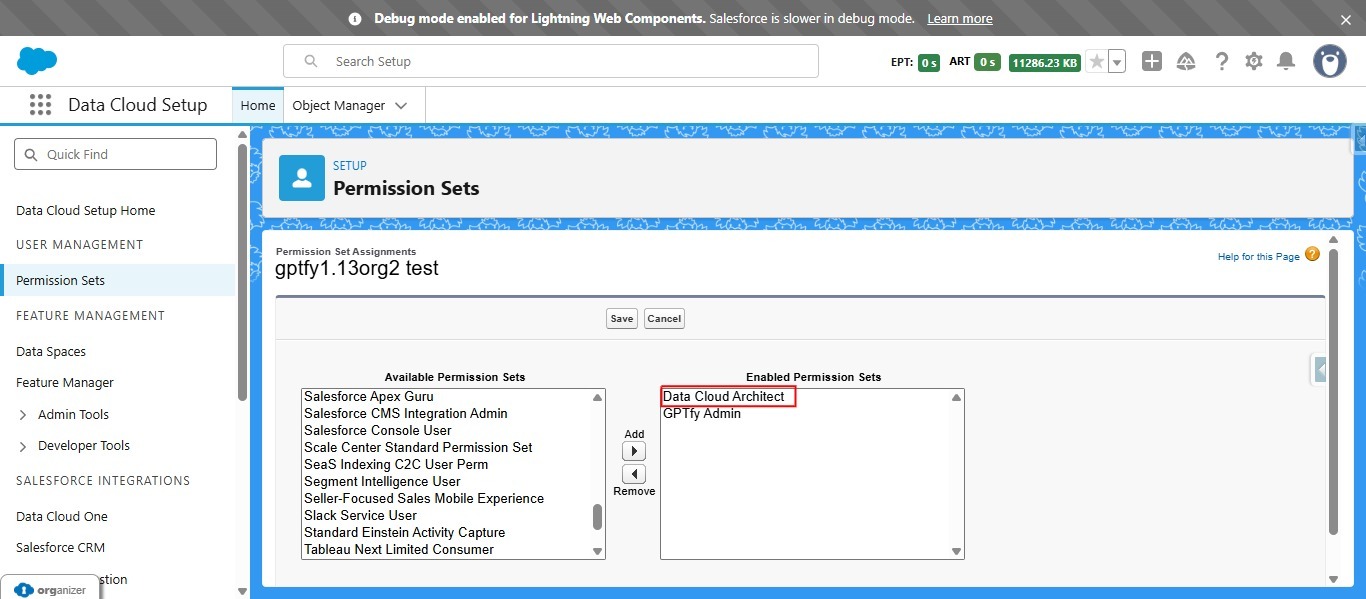Open the Object Manager dropdown arrow
This screenshot has width=1366, height=599.
(x=401, y=104)
